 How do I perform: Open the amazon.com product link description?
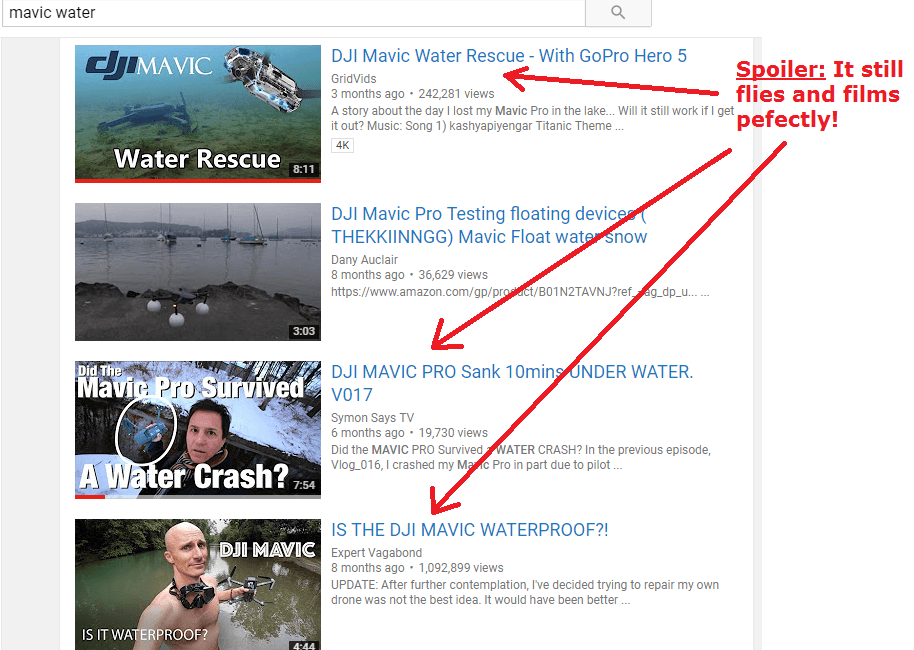[520, 292]
